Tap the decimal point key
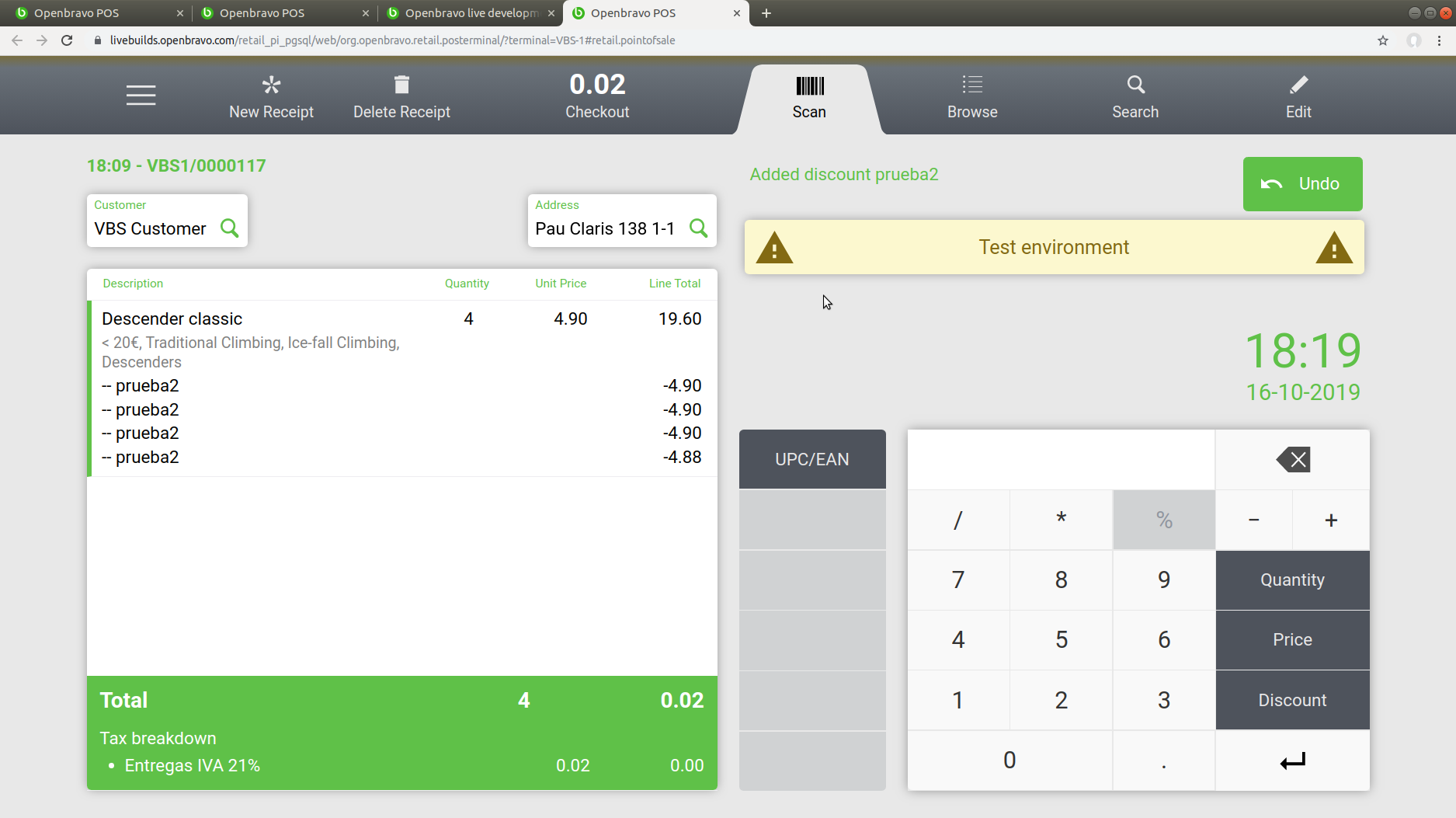Screen dimensions: 1456x818 click(1164, 761)
